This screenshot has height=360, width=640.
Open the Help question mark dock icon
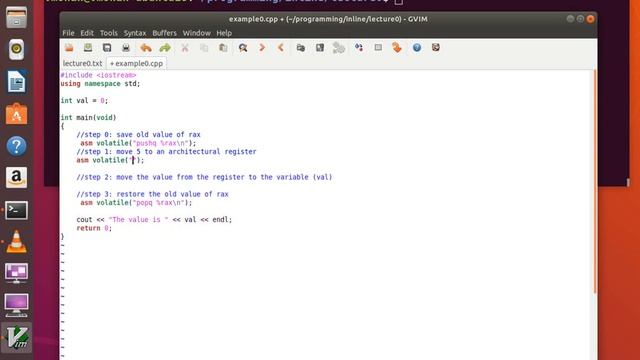click(16, 146)
